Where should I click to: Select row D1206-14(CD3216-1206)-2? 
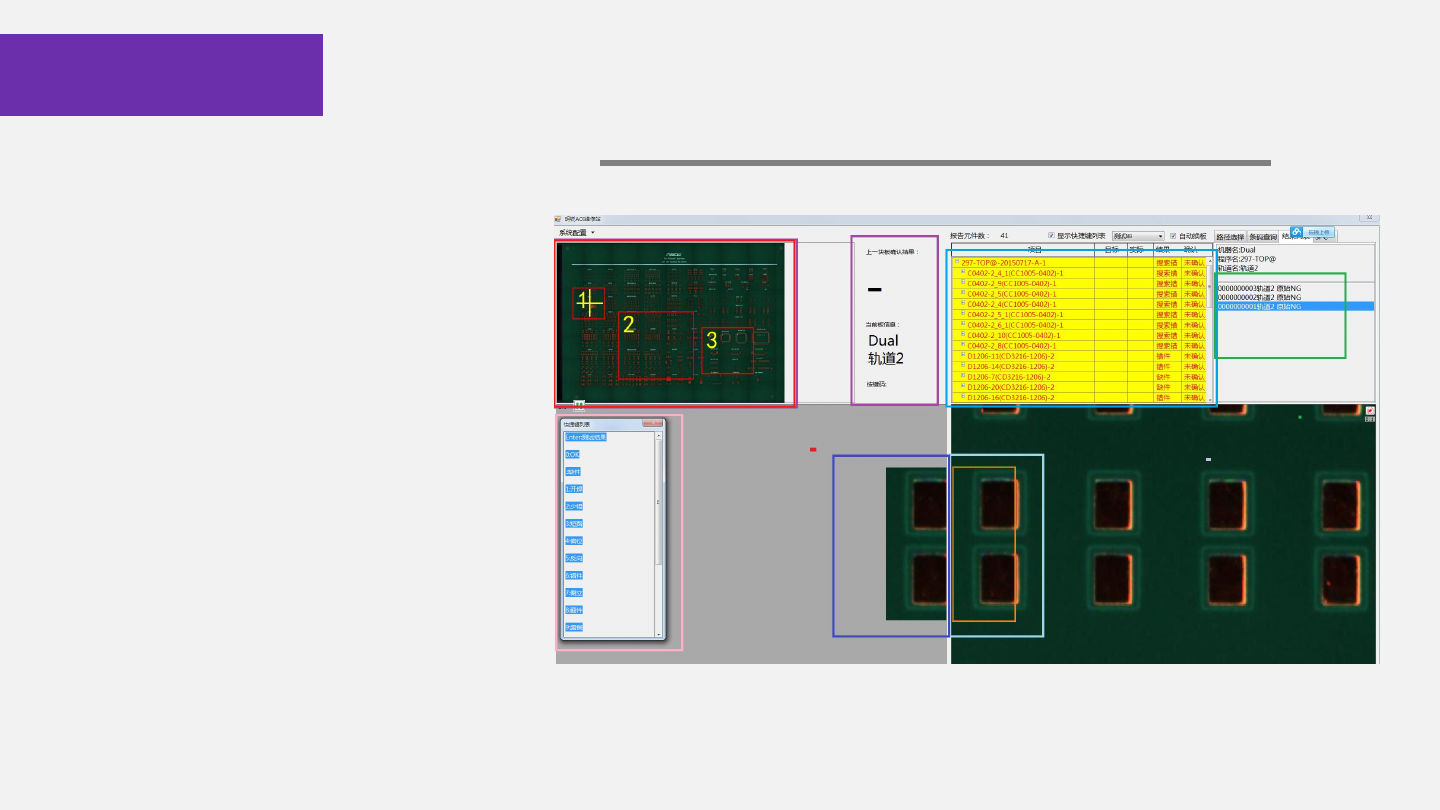pyautogui.click(x=1079, y=366)
